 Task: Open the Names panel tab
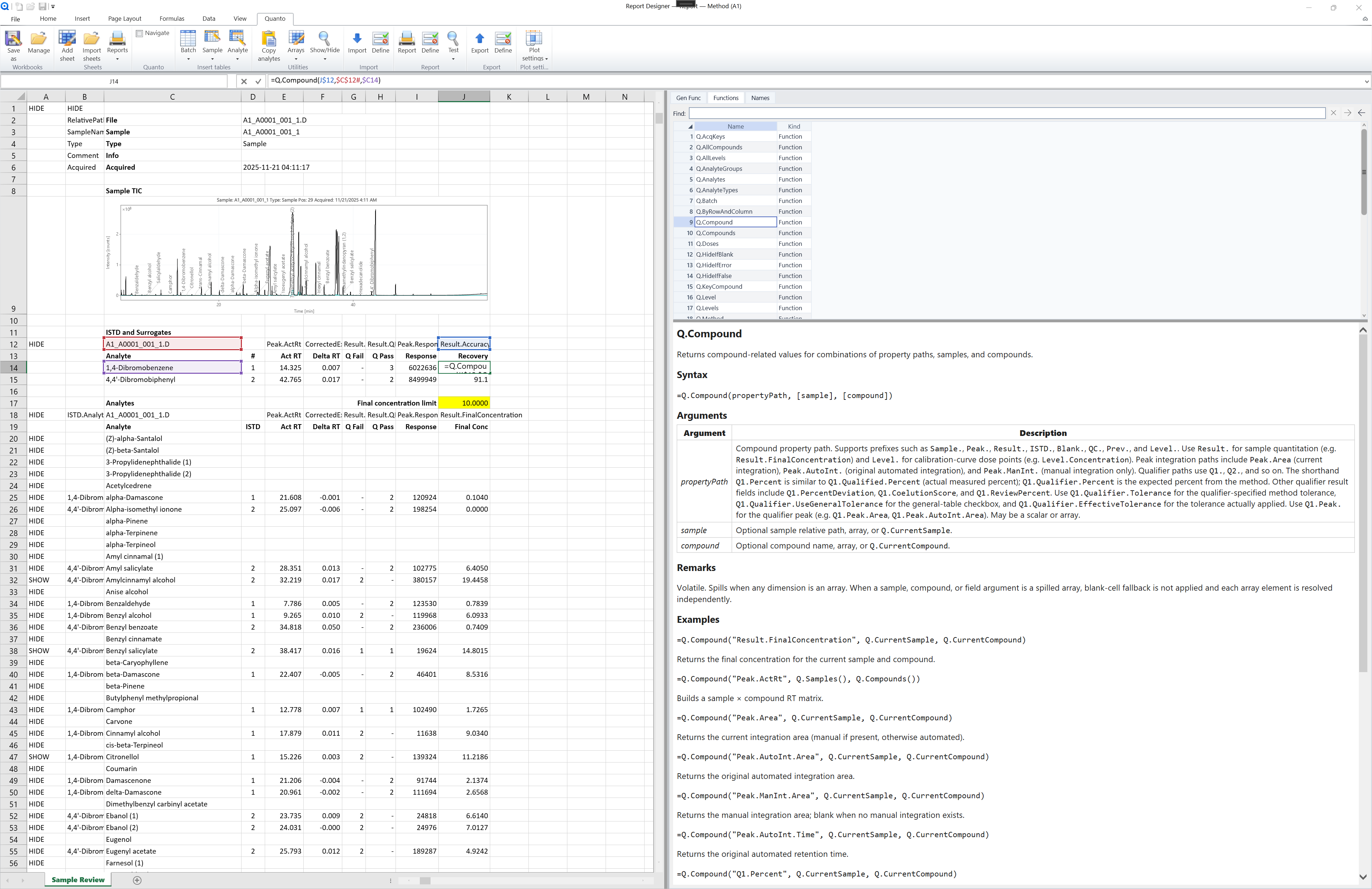(x=760, y=98)
